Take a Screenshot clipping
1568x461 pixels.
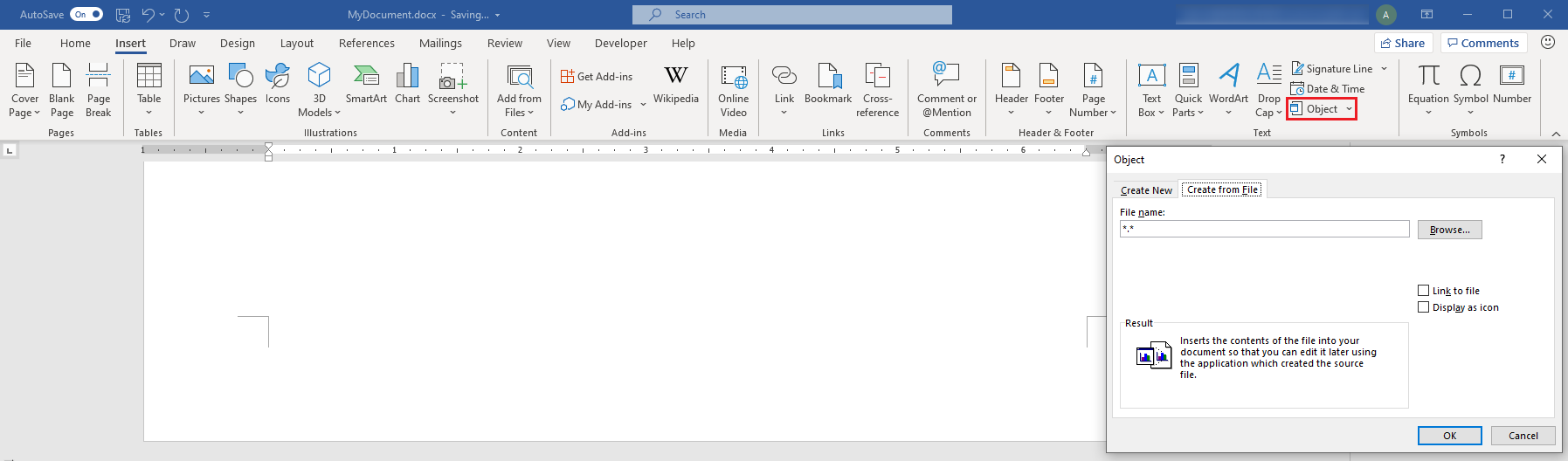[453, 90]
